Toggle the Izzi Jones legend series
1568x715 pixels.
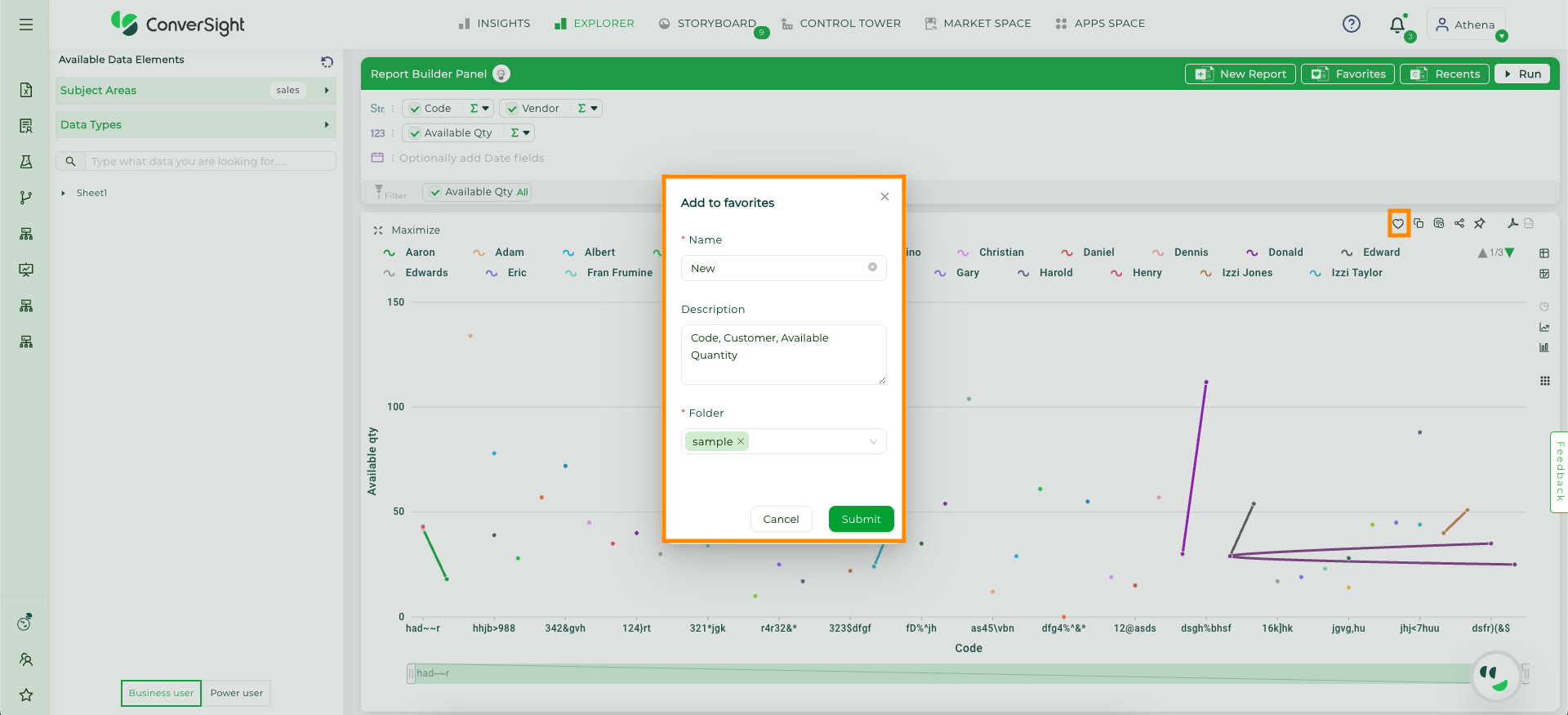1236,273
